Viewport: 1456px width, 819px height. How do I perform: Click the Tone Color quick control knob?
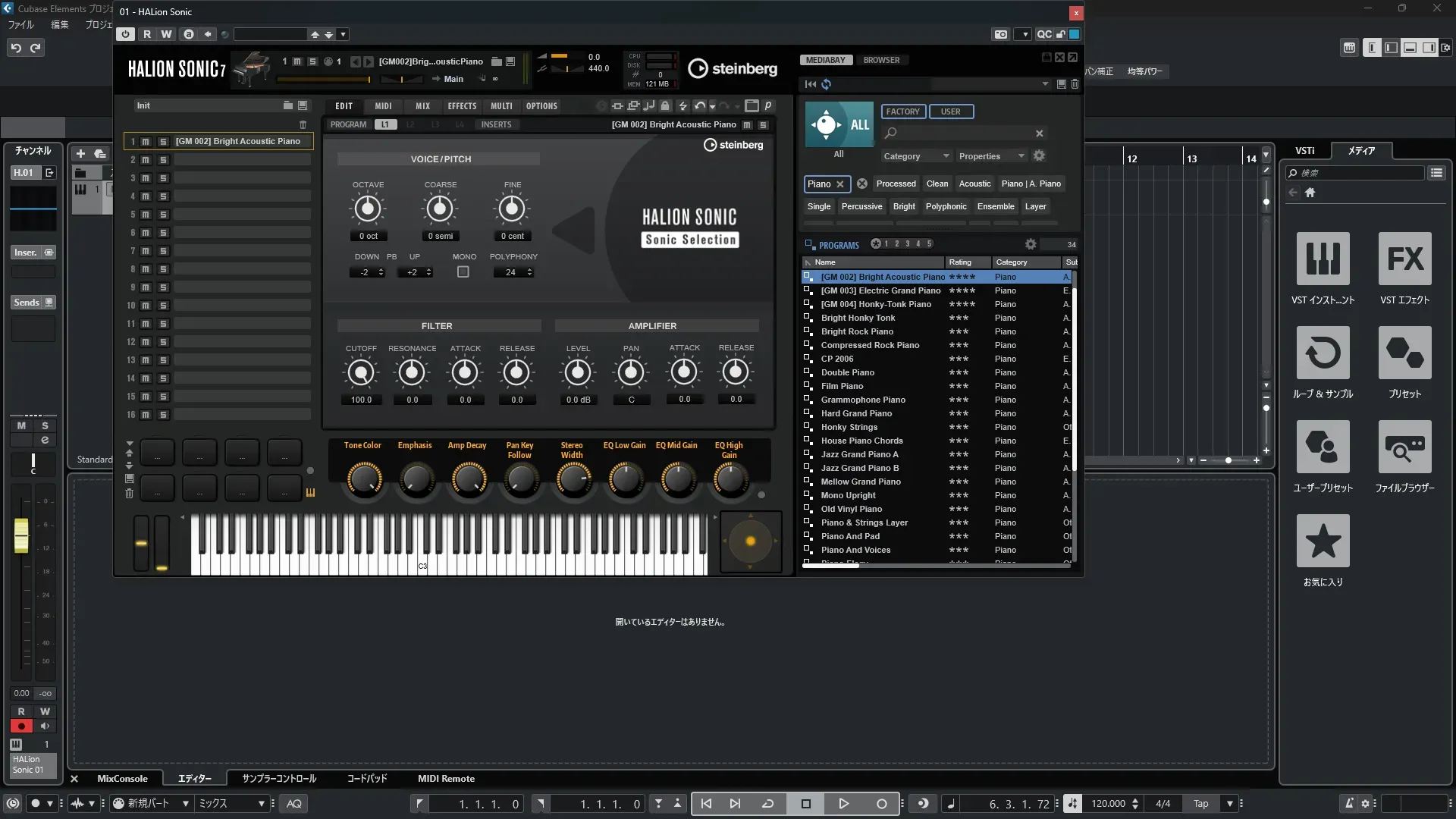(x=364, y=479)
